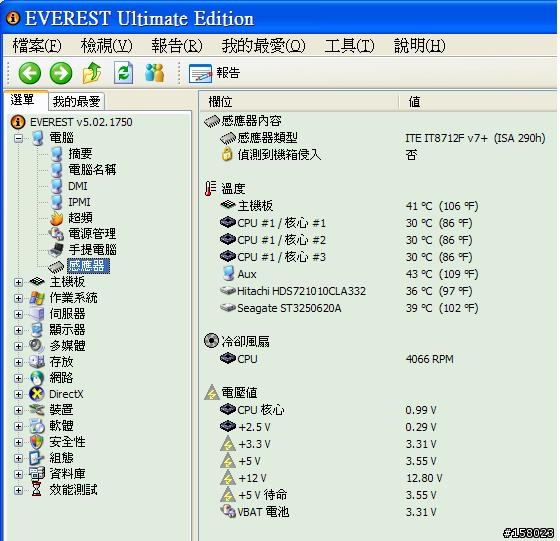This screenshot has width=560, height=541.
Task: Open the 說明(H) menu
Action: tap(420, 46)
